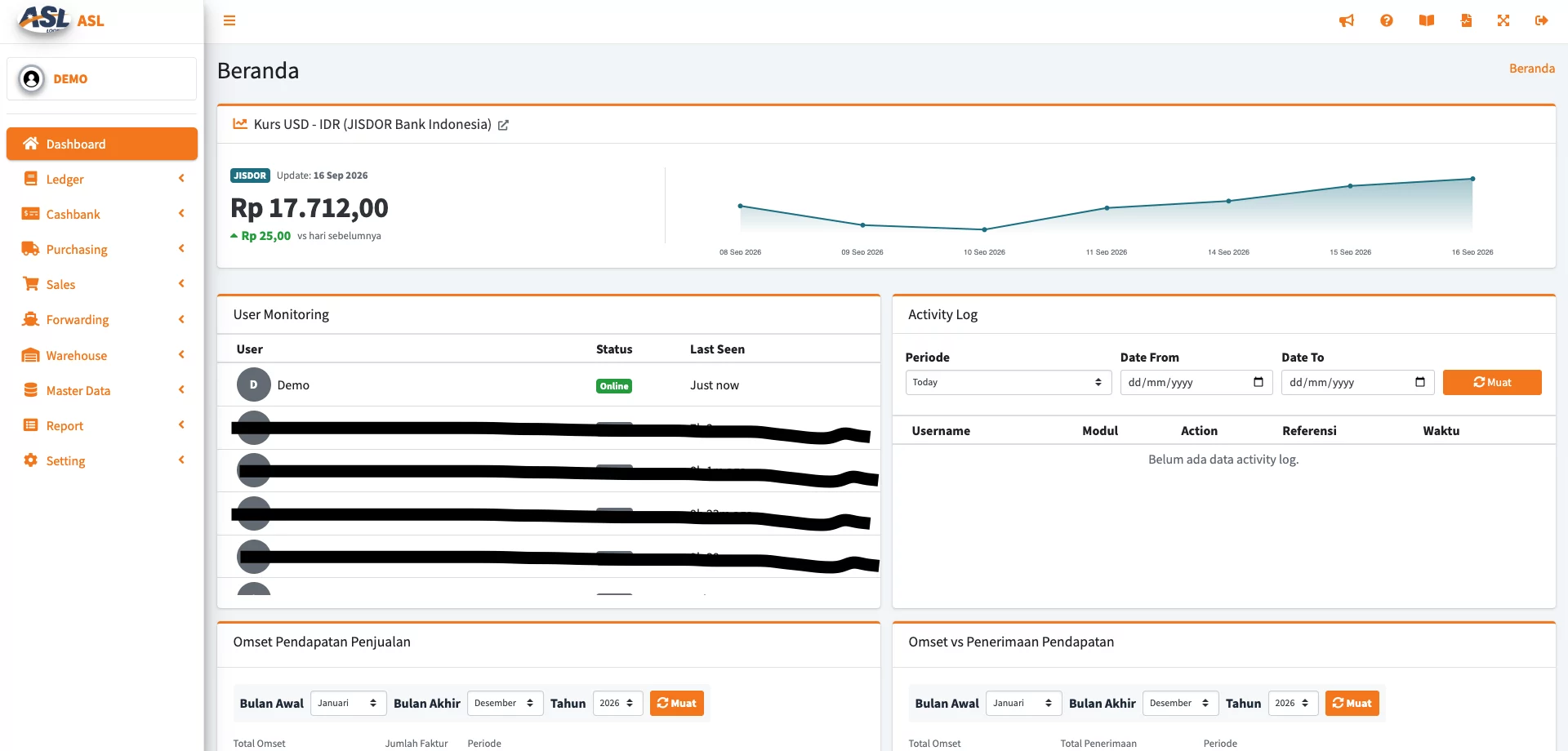1568x751 pixels.
Task: Open the help question mark icon
Action: coord(1387,20)
